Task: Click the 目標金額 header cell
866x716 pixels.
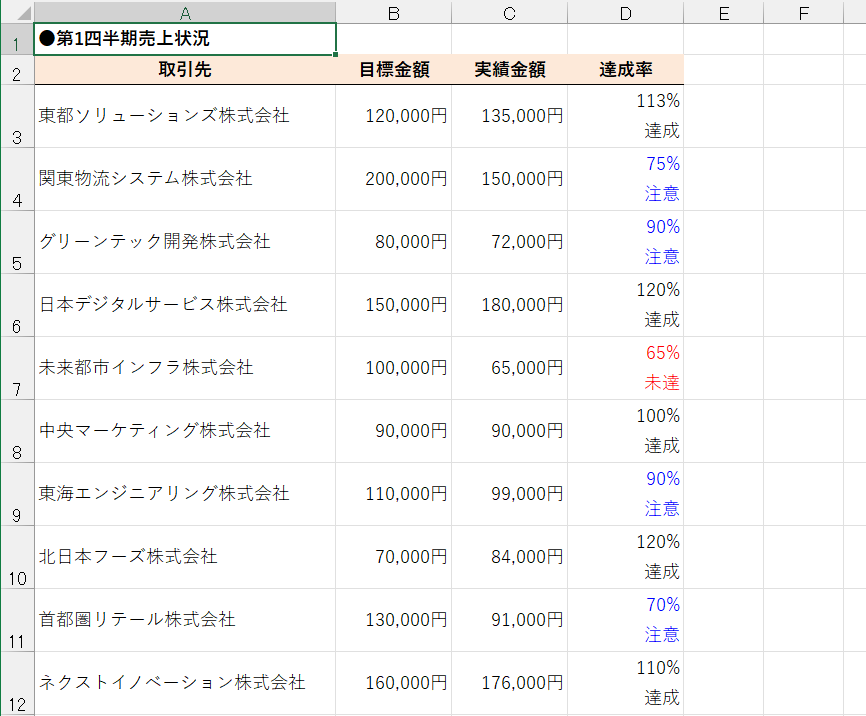Action: tap(393, 70)
